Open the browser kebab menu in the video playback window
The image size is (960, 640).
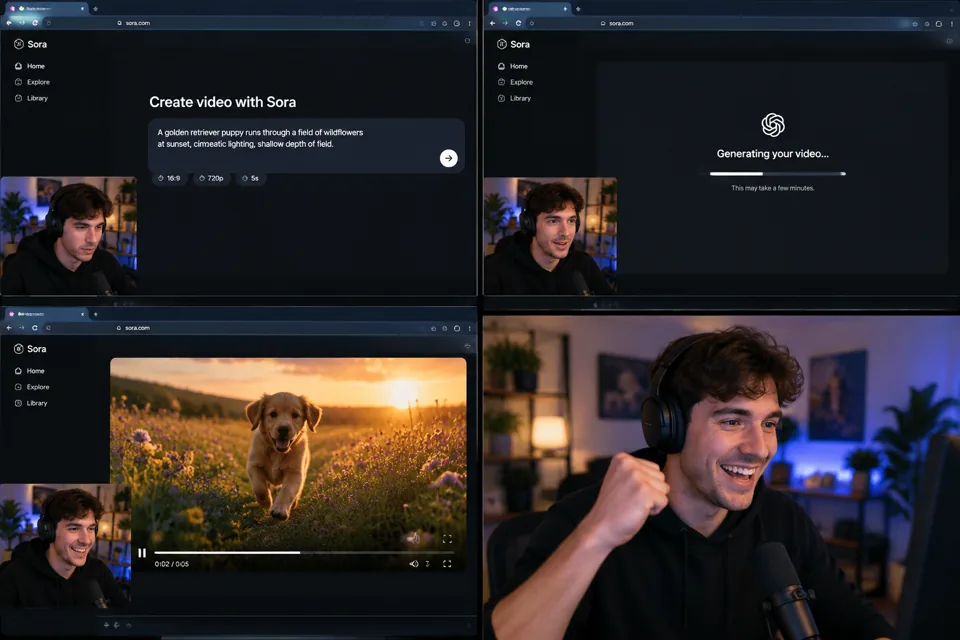click(x=470, y=328)
